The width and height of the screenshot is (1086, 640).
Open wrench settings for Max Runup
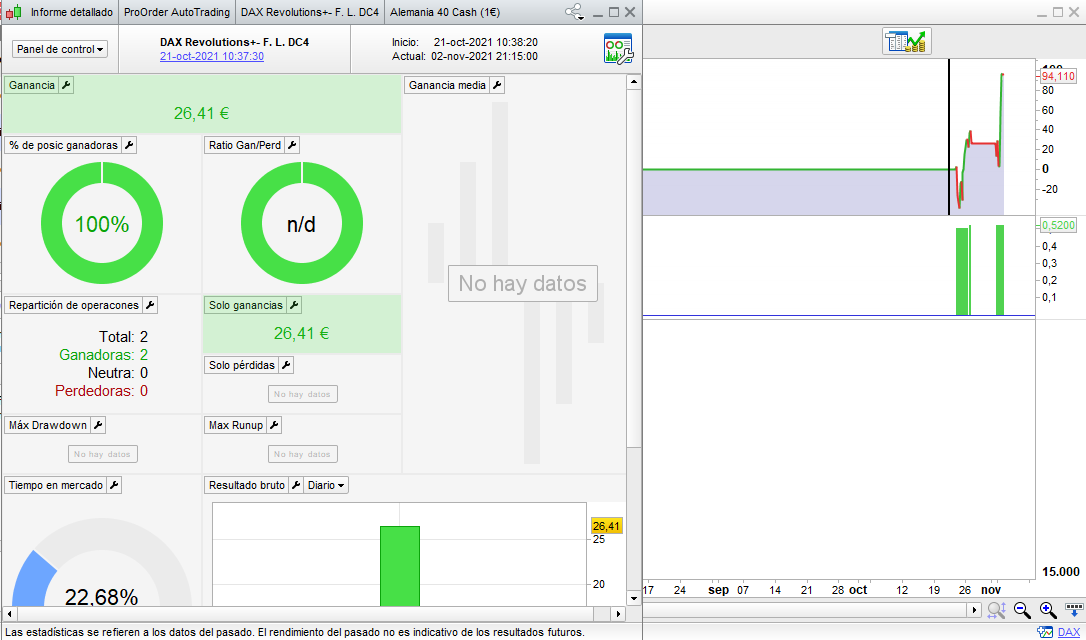click(x=274, y=425)
